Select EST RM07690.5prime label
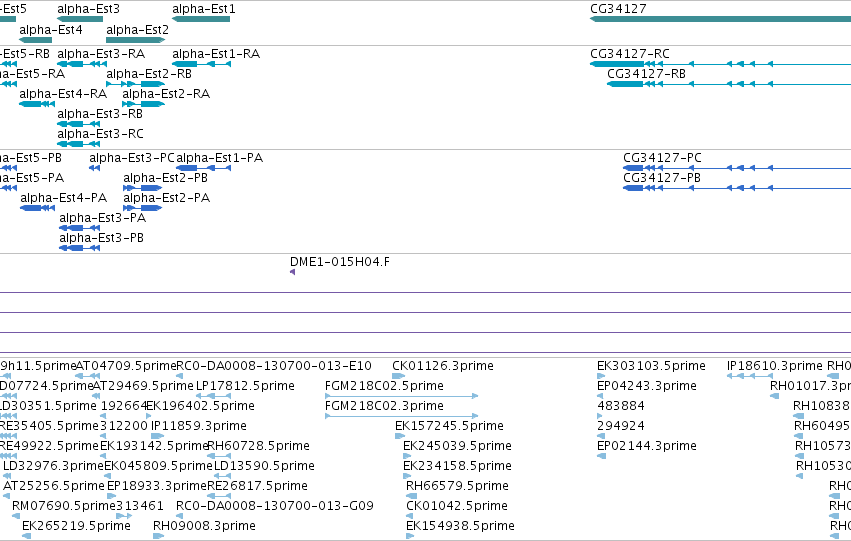 pyautogui.click(x=64, y=507)
